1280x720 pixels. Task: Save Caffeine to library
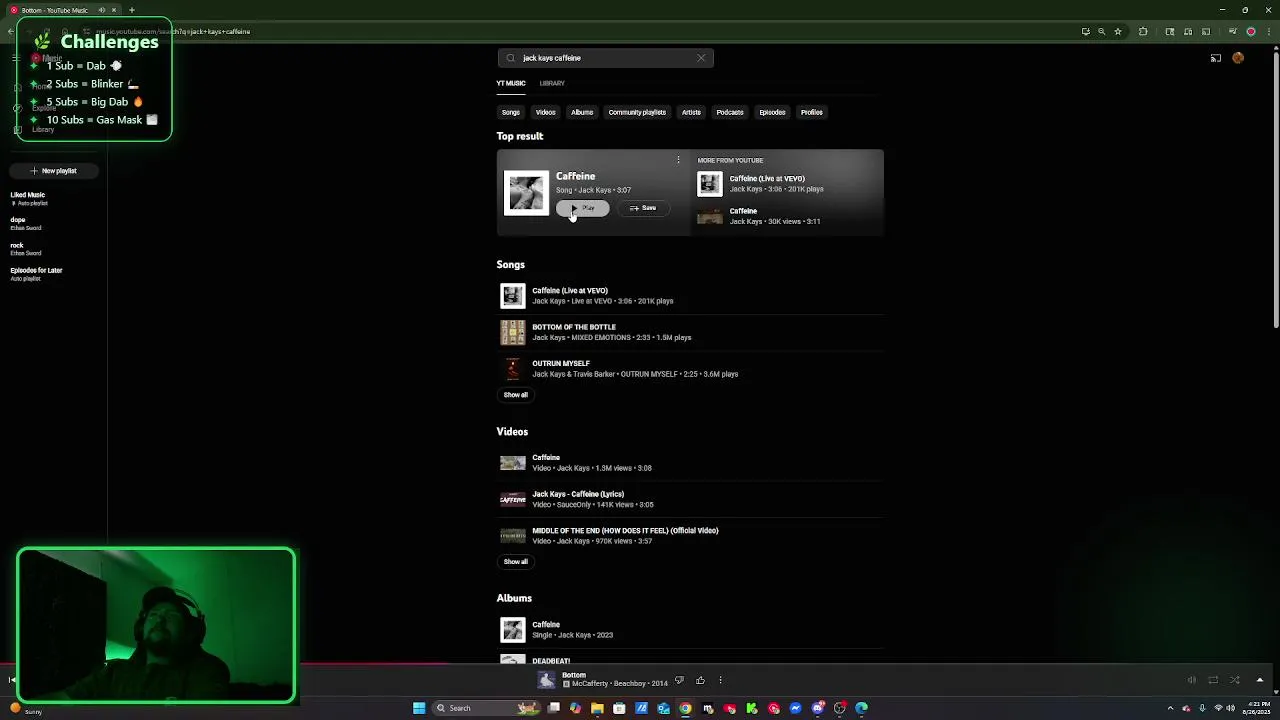(643, 208)
